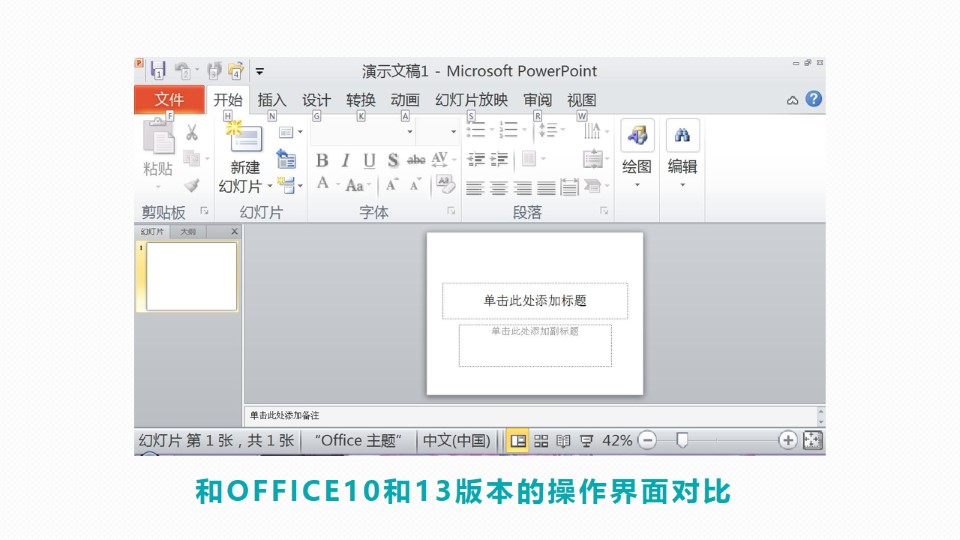
Task: Click the 新建幻灯片 slide icon
Action: [246, 137]
